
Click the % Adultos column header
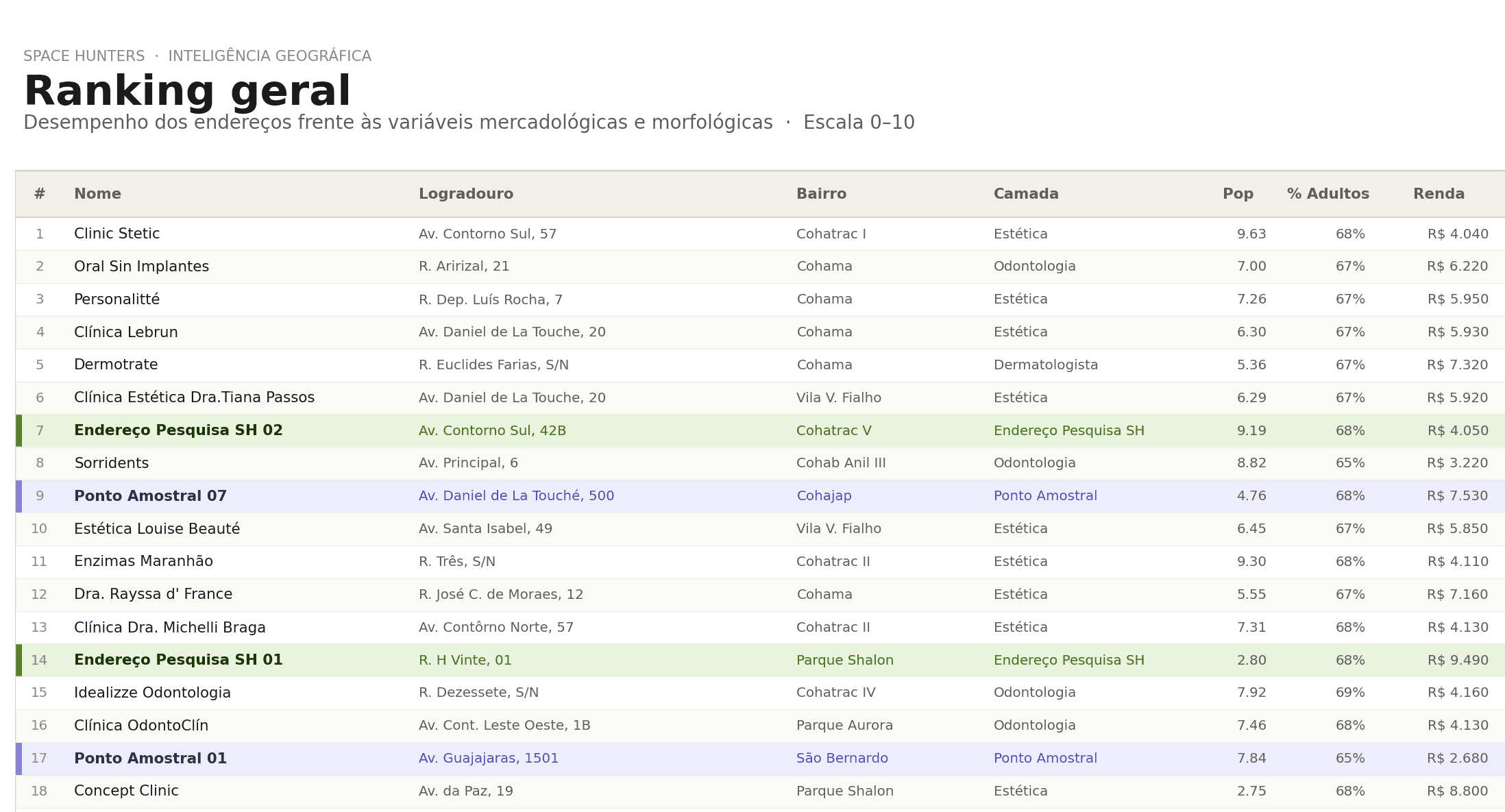(x=1327, y=194)
